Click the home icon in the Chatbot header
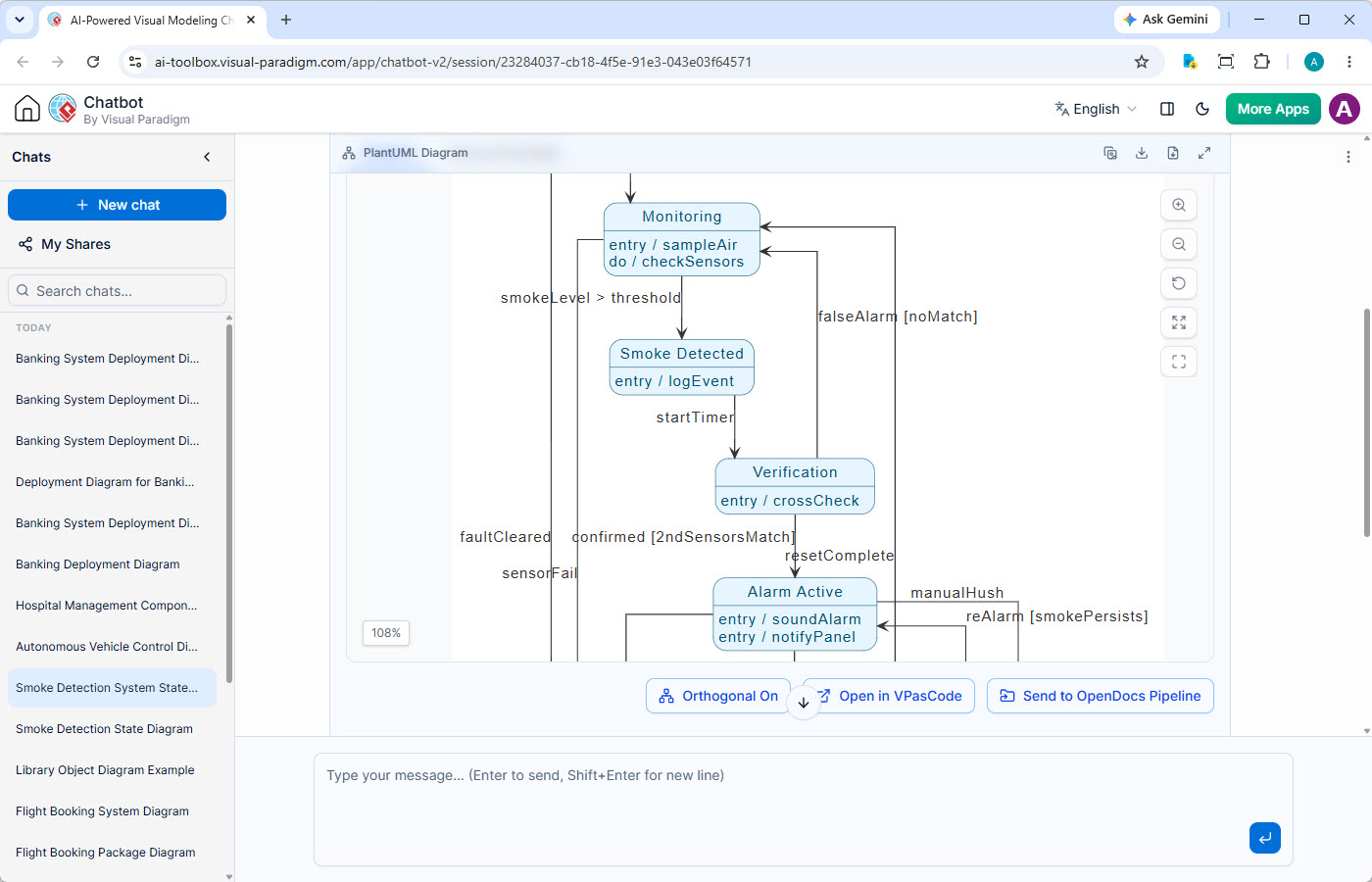The height and width of the screenshot is (882, 1372). (27, 109)
